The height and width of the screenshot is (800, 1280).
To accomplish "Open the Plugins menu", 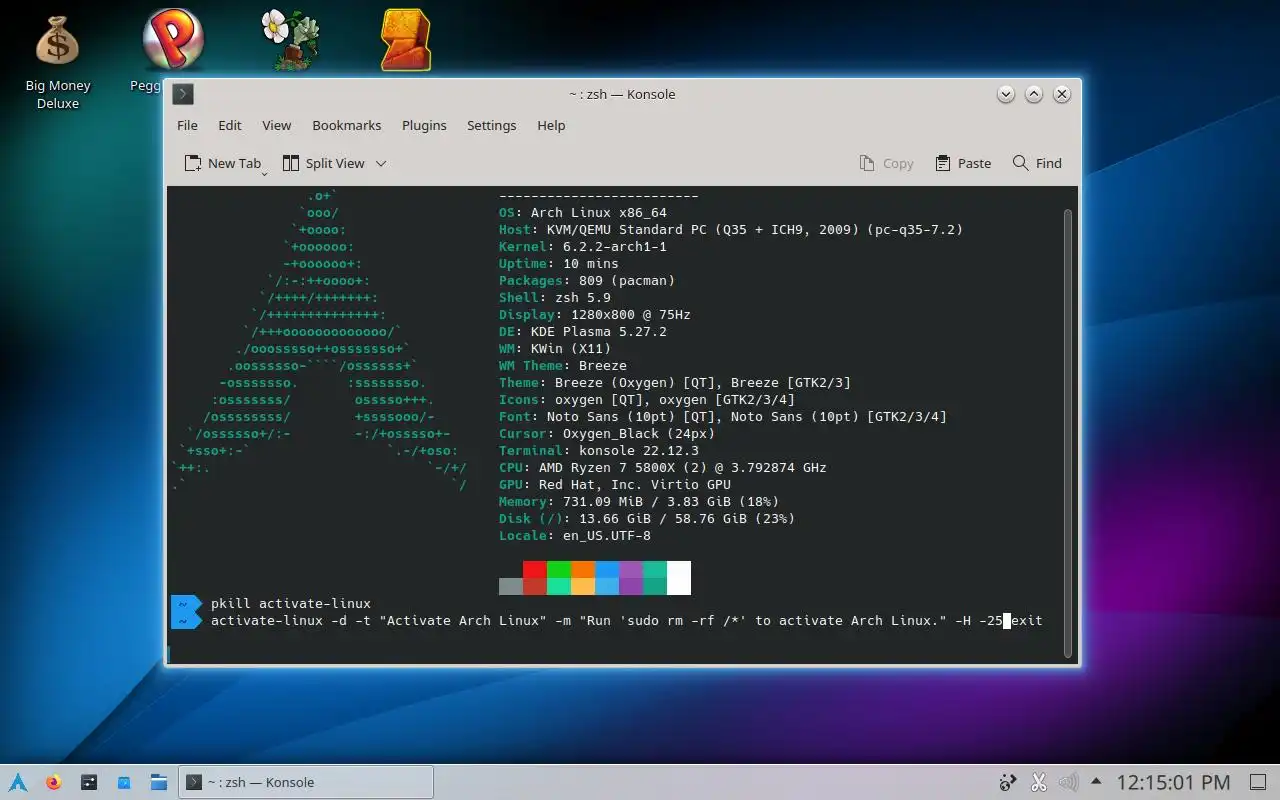I will [x=424, y=125].
